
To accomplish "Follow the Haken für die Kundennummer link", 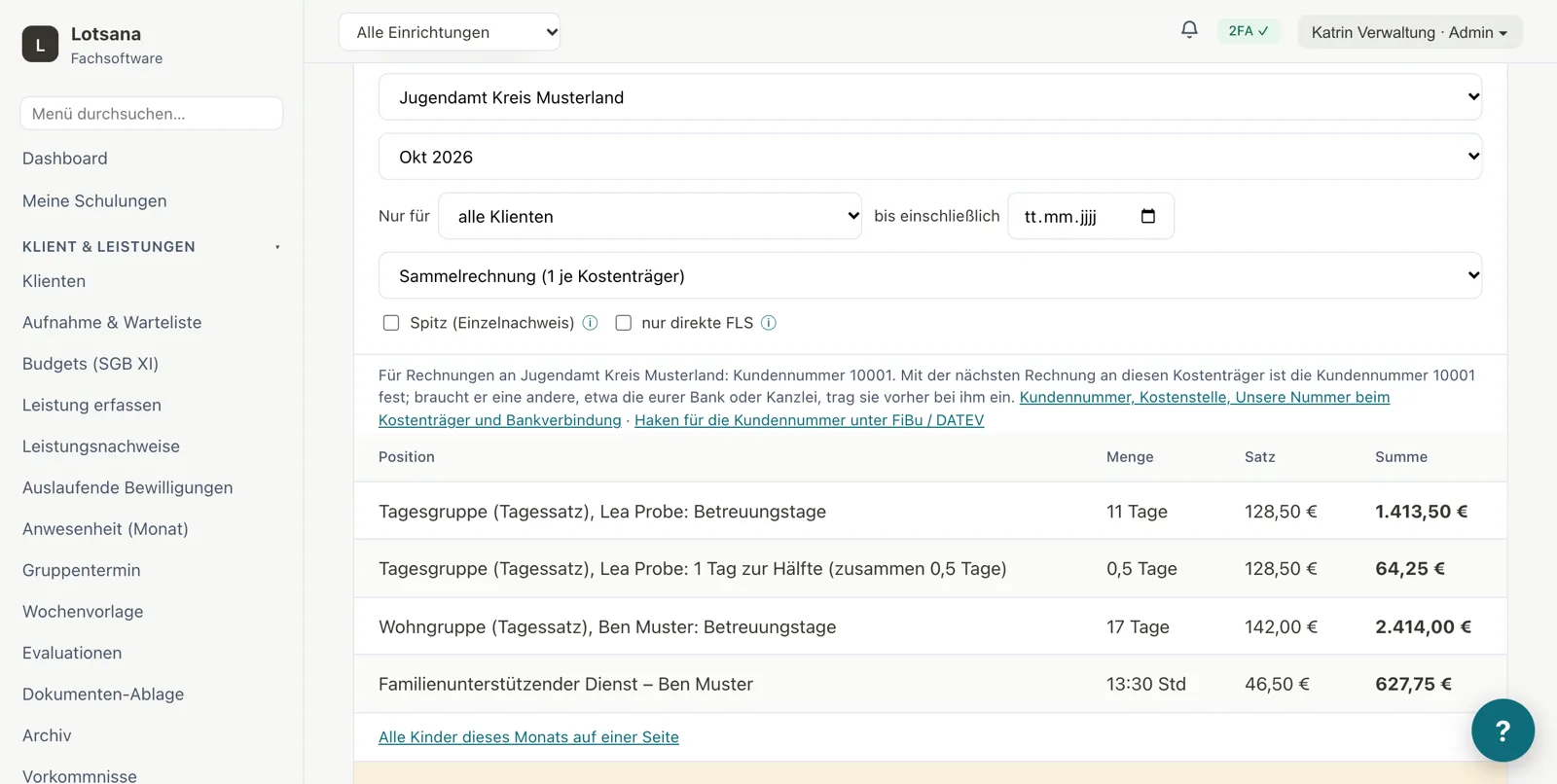I will (x=809, y=420).
